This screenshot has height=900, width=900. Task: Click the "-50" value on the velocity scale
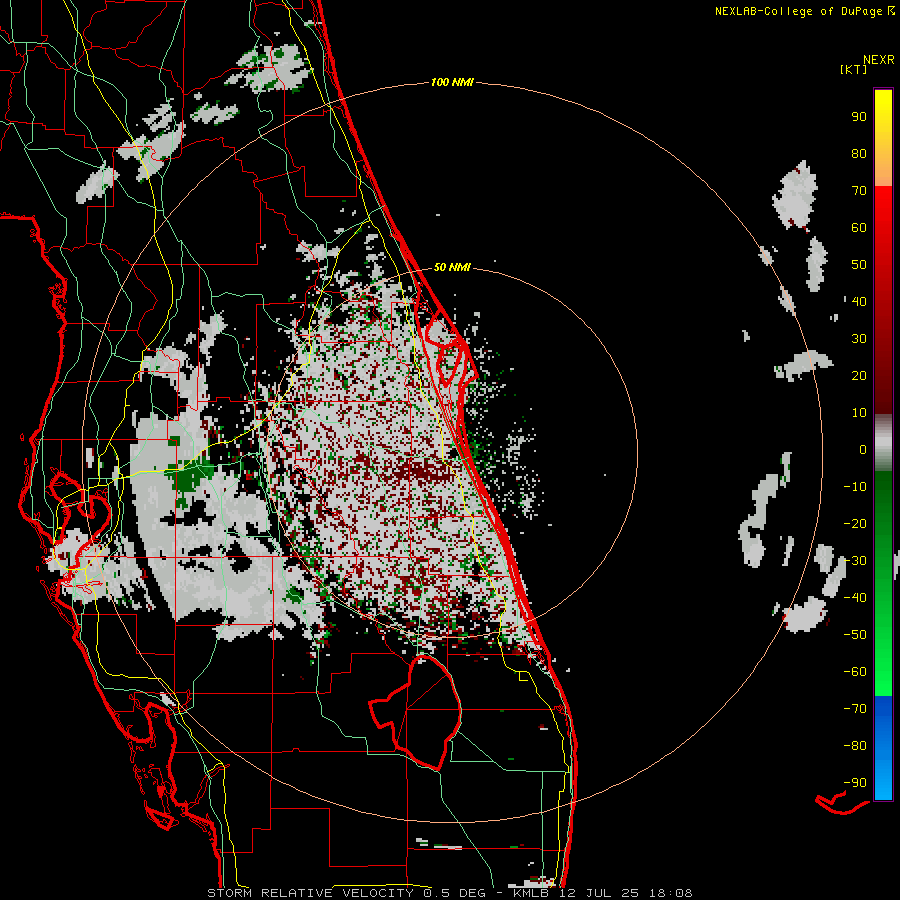point(855,635)
